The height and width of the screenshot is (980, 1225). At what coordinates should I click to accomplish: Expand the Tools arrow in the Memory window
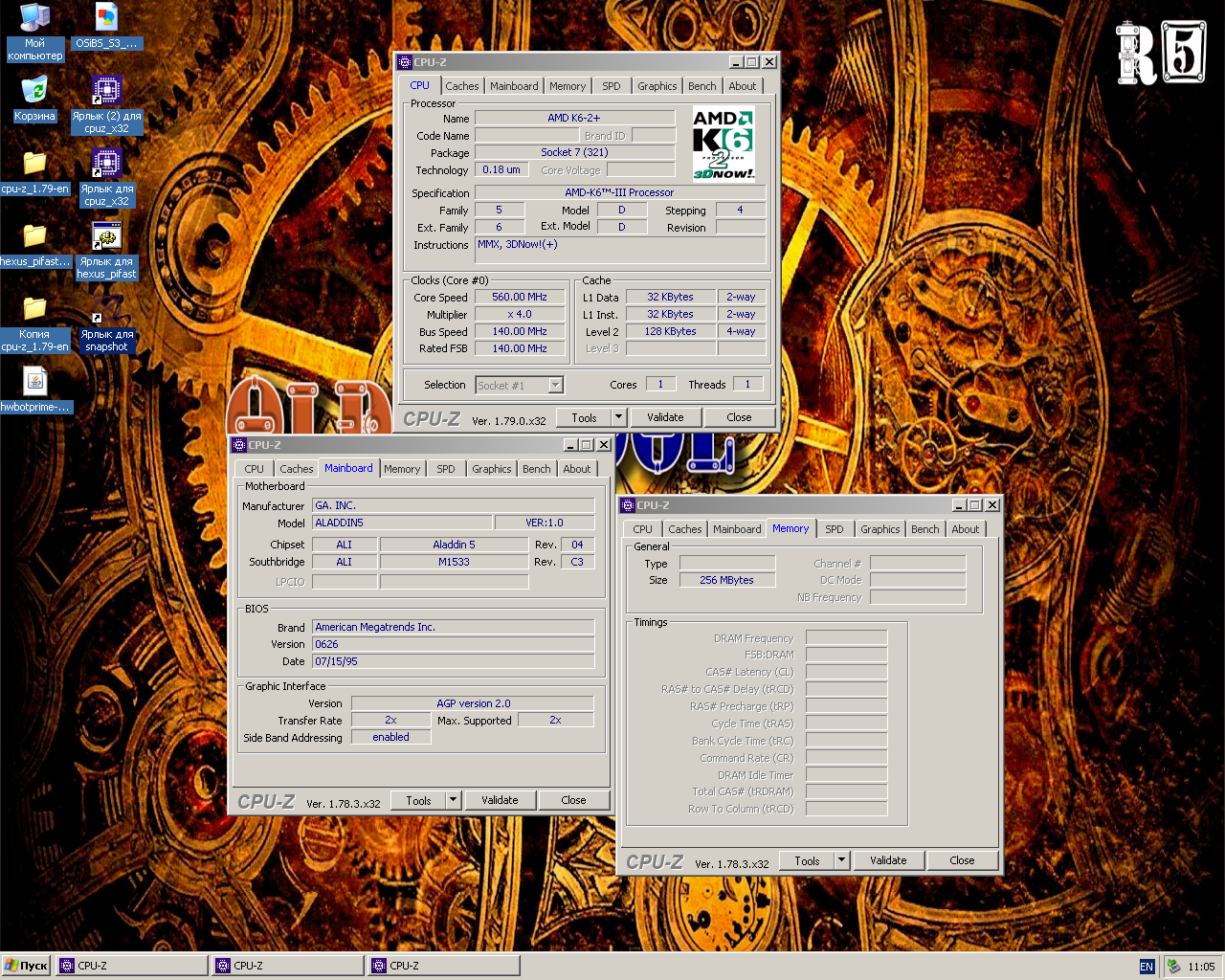(841, 860)
